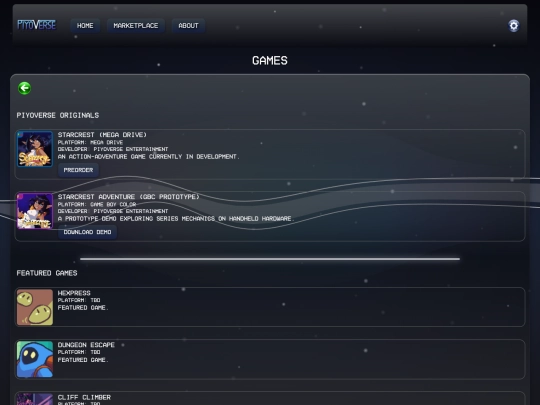Open the About menu item
Image resolution: width=540 pixels, height=405 pixels.
[x=188, y=26]
